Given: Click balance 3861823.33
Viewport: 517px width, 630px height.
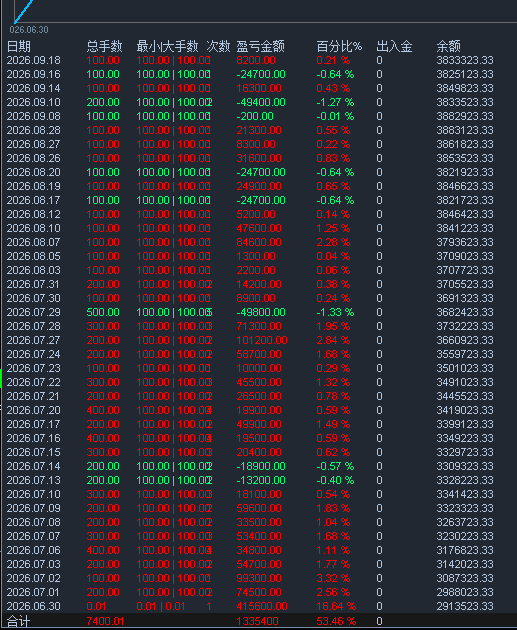Looking at the screenshot, I should [x=465, y=144].
